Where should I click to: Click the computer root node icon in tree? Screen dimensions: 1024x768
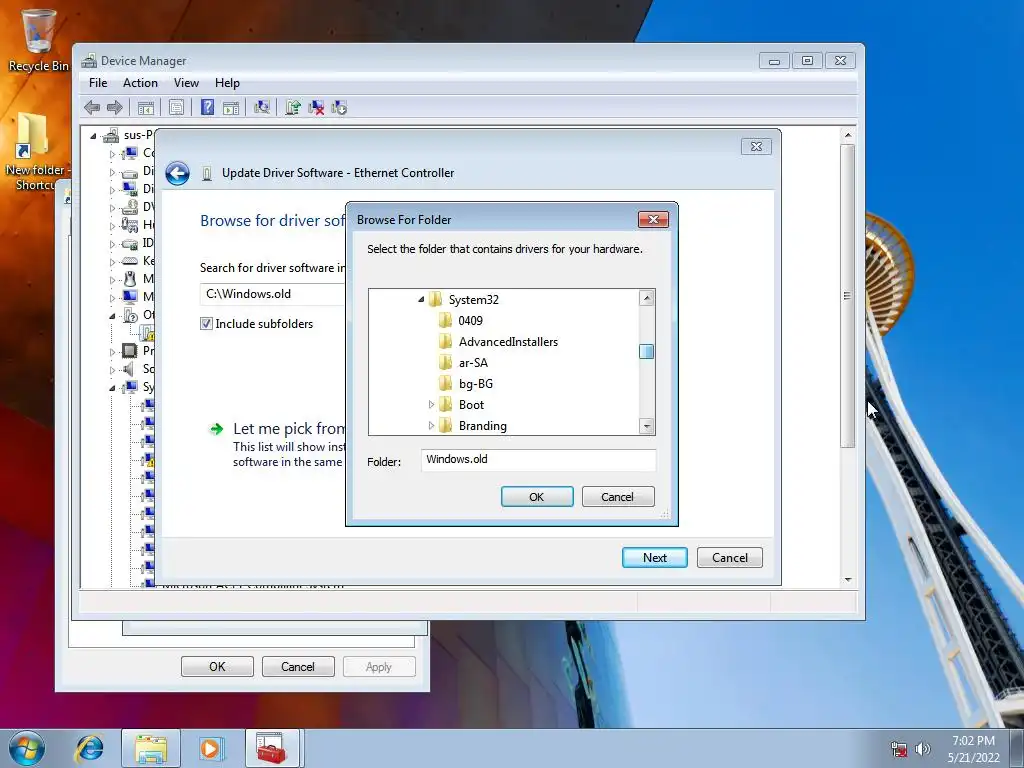click(111, 135)
